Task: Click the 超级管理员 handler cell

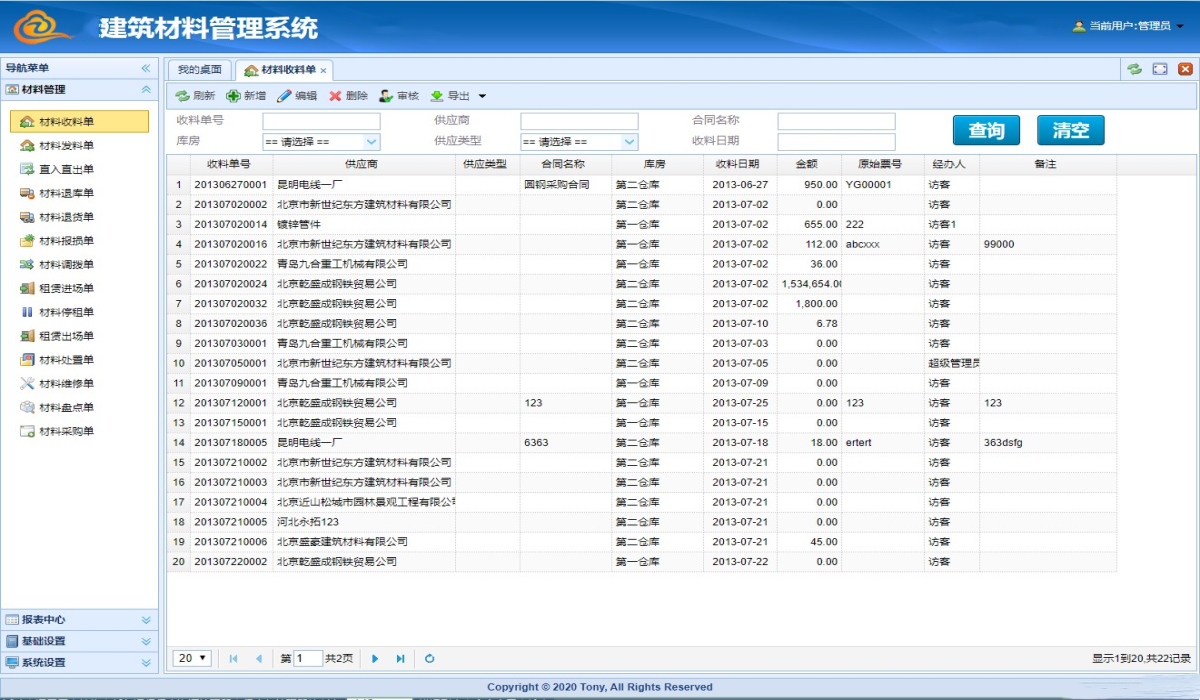Action: pyautogui.click(x=953, y=363)
